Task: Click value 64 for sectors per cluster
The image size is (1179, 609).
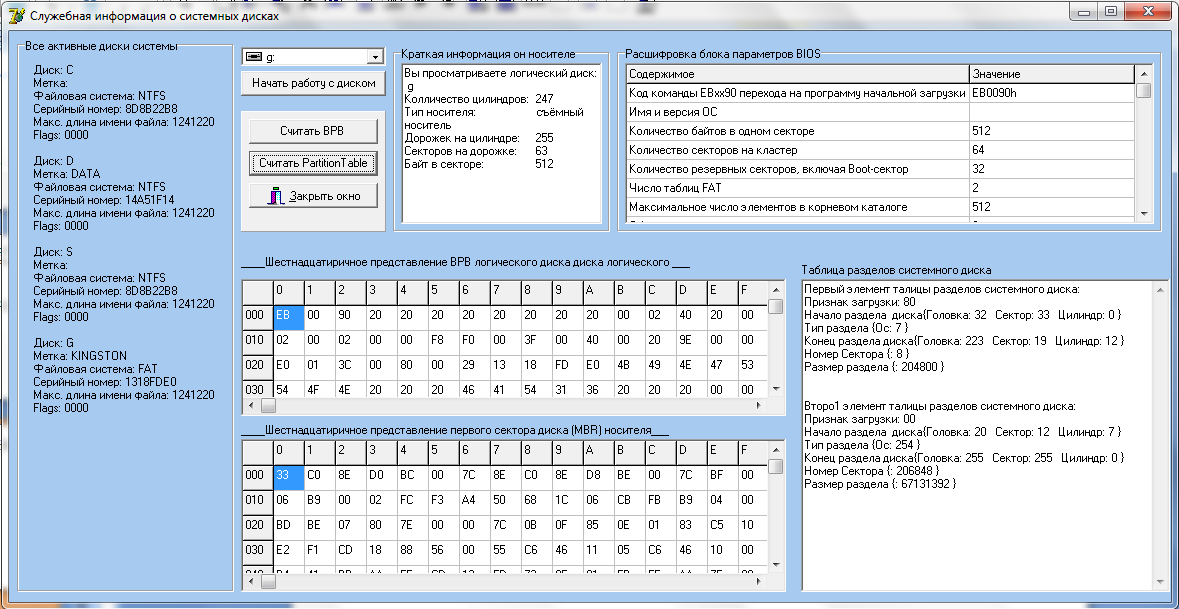Action: click(1050, 150)
